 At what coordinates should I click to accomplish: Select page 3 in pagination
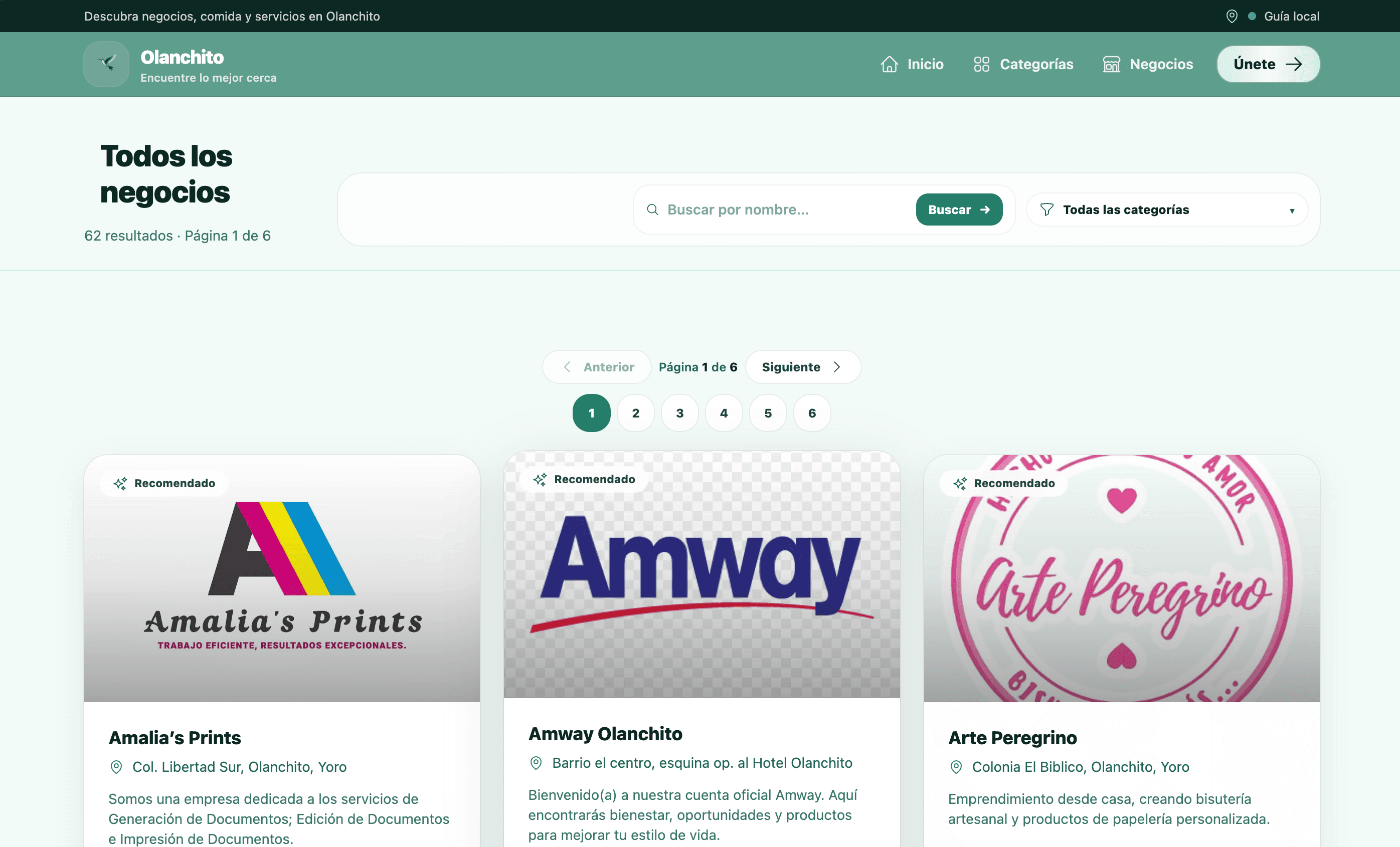click(679, 413)
